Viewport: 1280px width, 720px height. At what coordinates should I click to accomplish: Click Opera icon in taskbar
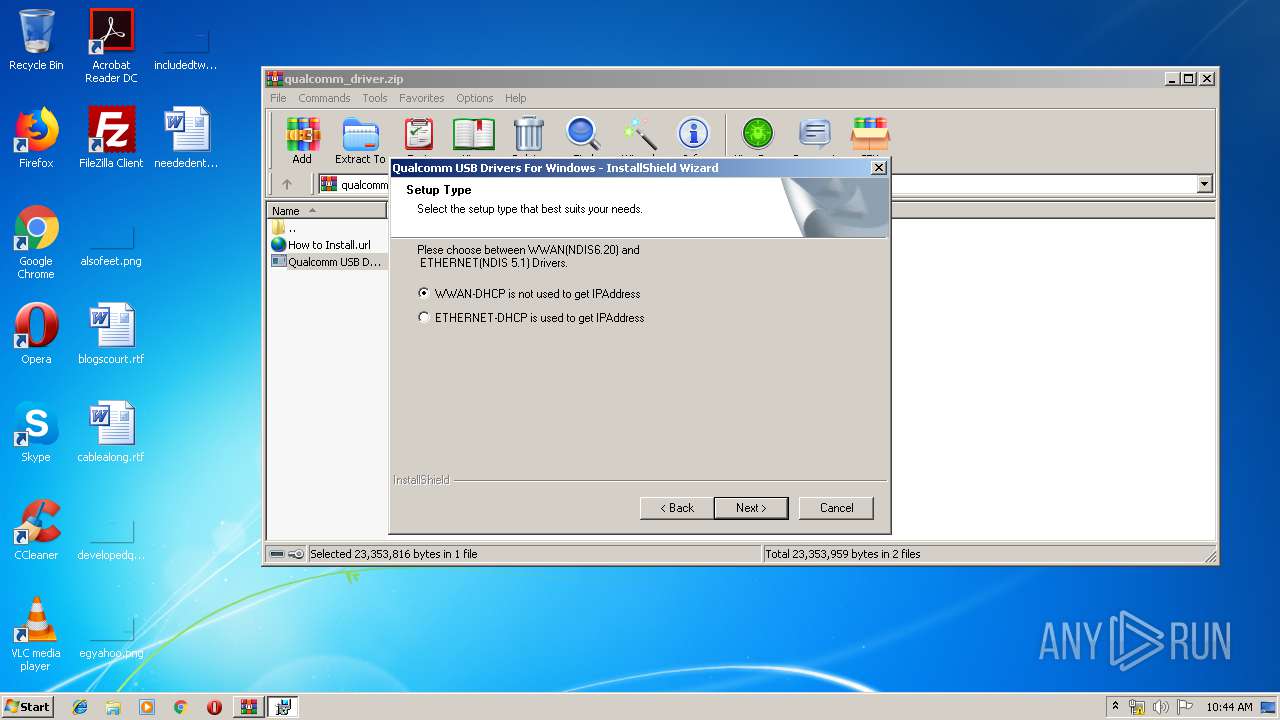click(214, 707)
